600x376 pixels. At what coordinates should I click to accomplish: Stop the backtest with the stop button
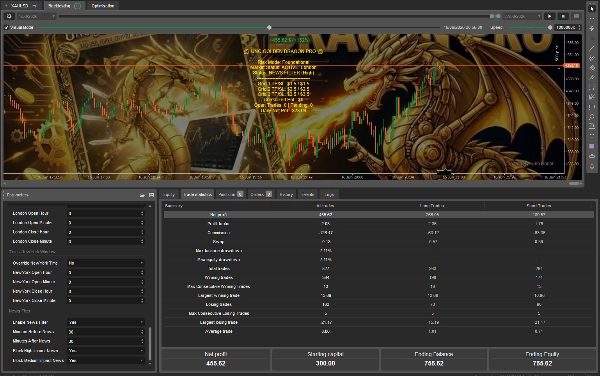[563, 16]
